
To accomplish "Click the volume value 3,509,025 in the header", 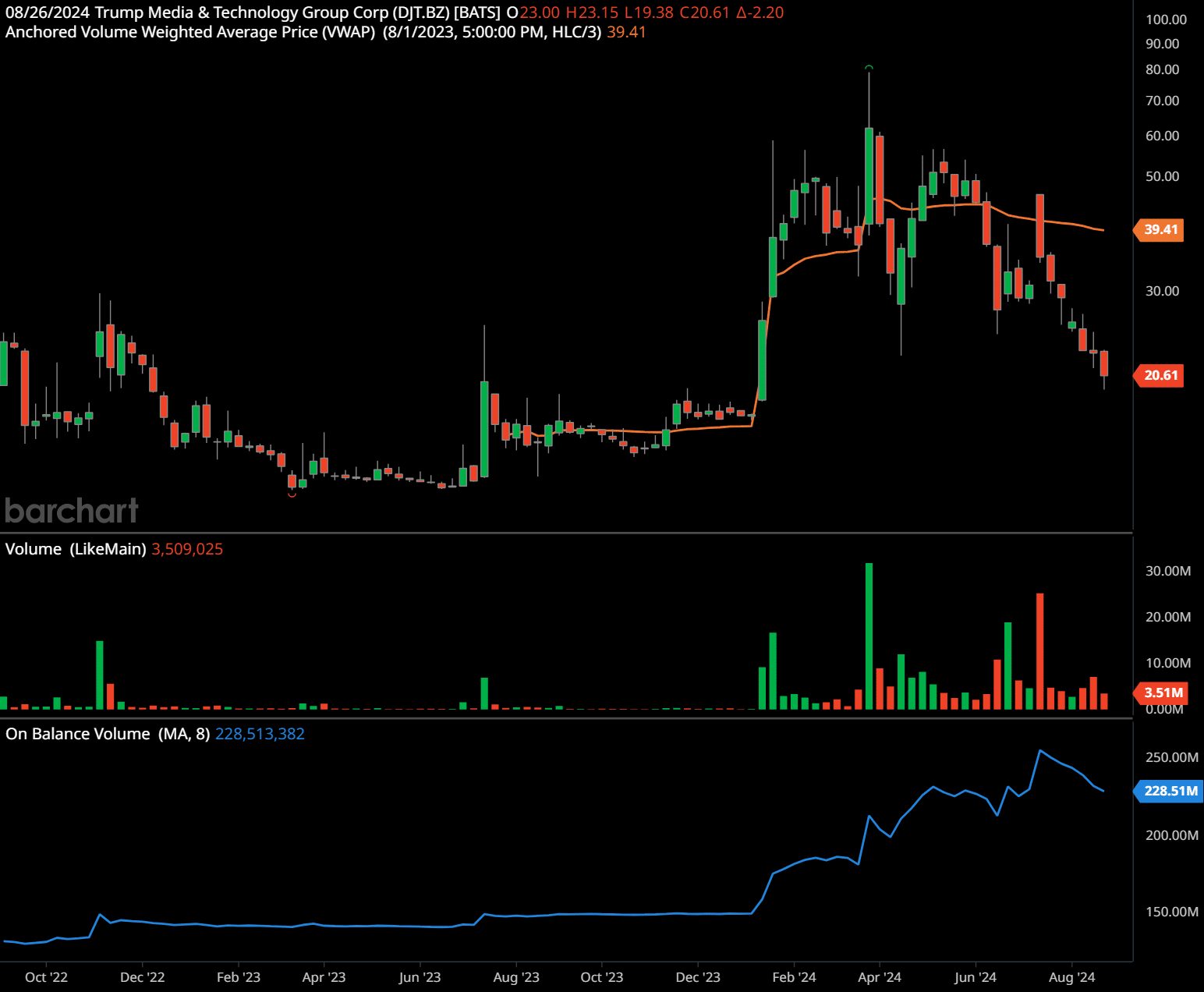I will pos(187,549).
